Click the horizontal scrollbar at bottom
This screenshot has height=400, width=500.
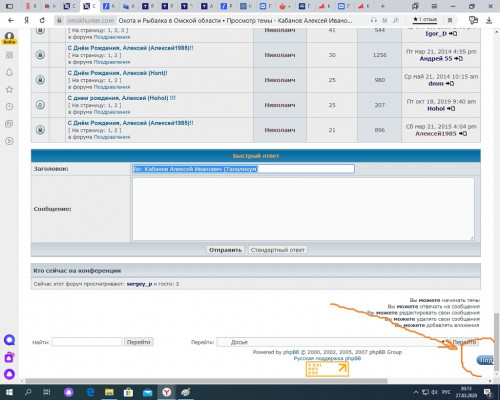(206, 381)
